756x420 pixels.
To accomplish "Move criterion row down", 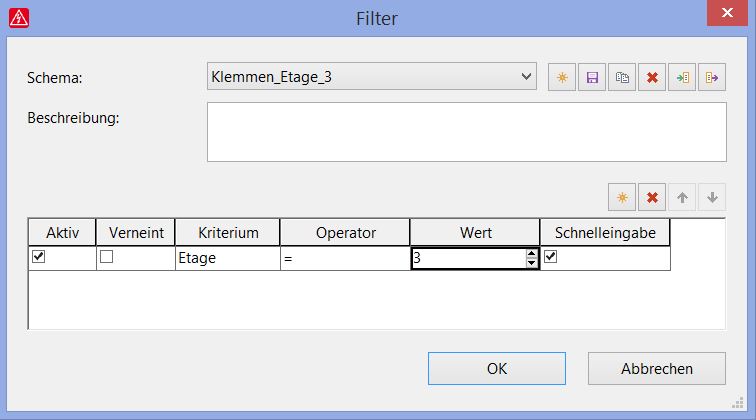I will tap(712, 197).
